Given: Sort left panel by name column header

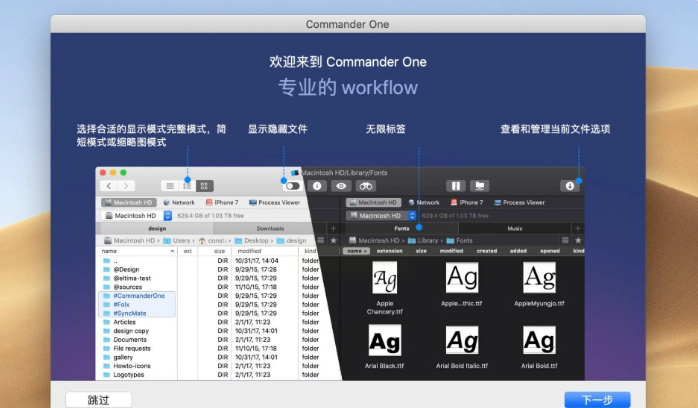Looking at the screenshot, I should coord(137,251).
